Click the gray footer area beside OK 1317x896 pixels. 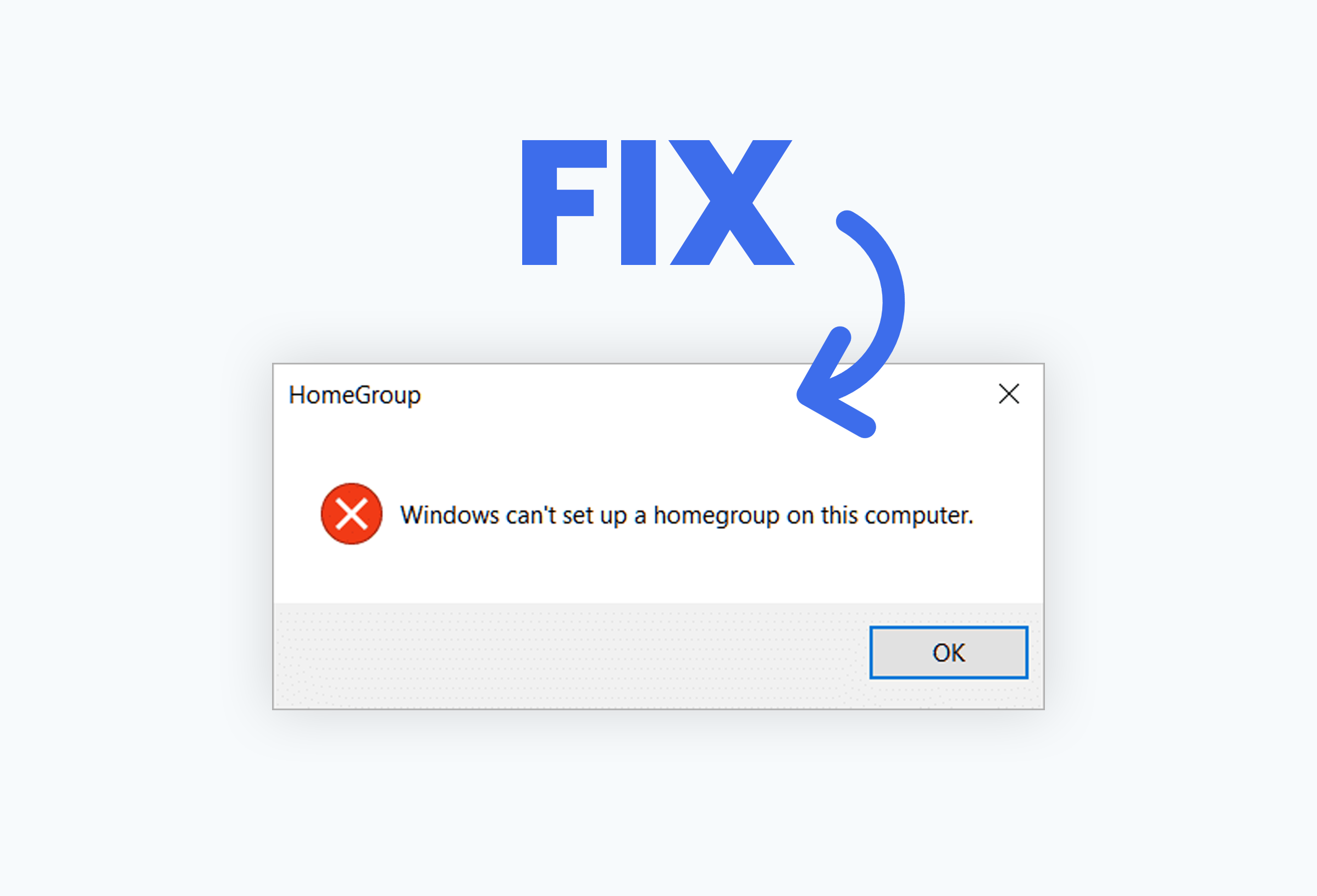[x=567, y=656]
